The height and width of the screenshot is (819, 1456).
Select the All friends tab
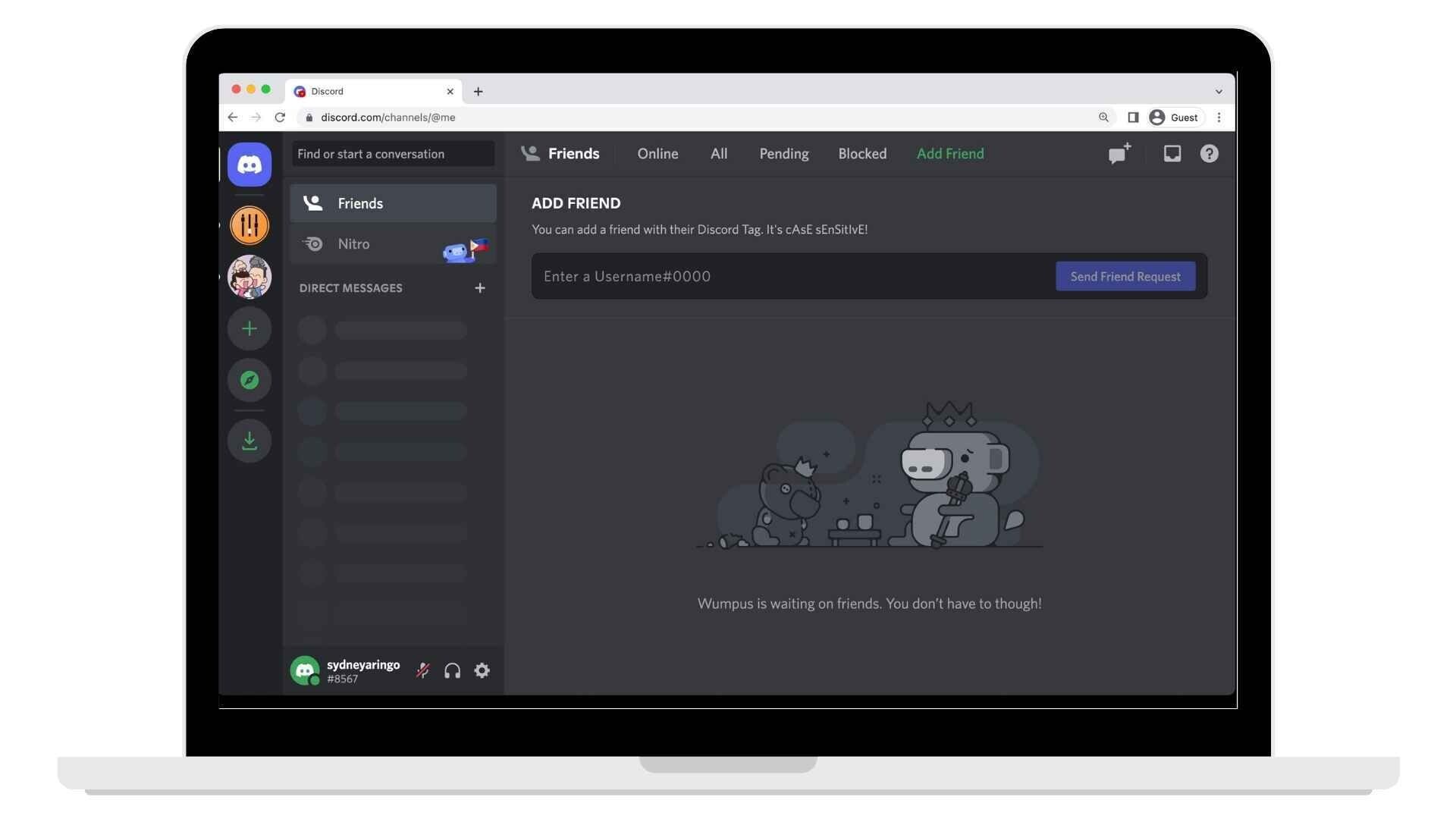718,153
